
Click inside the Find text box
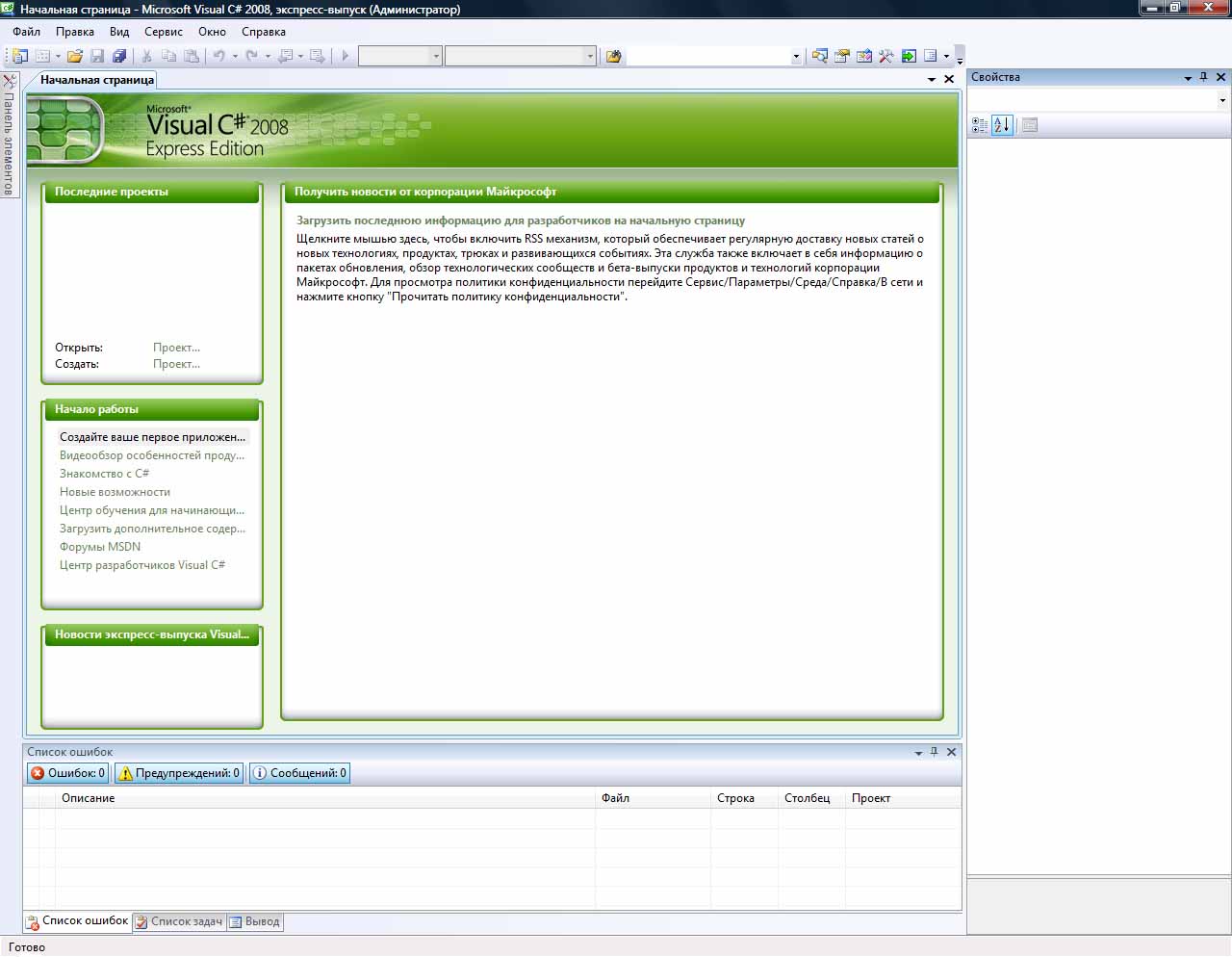click(x=708, y=56)
